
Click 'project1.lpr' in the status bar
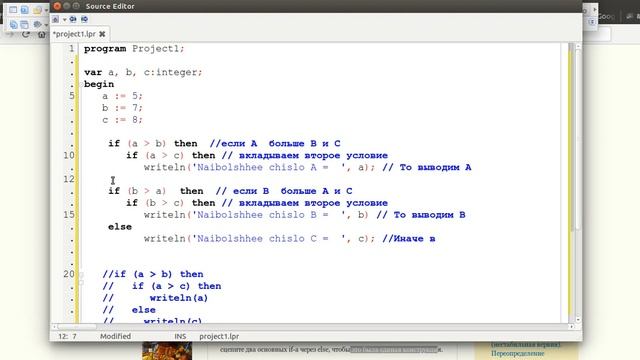point(219,336)
